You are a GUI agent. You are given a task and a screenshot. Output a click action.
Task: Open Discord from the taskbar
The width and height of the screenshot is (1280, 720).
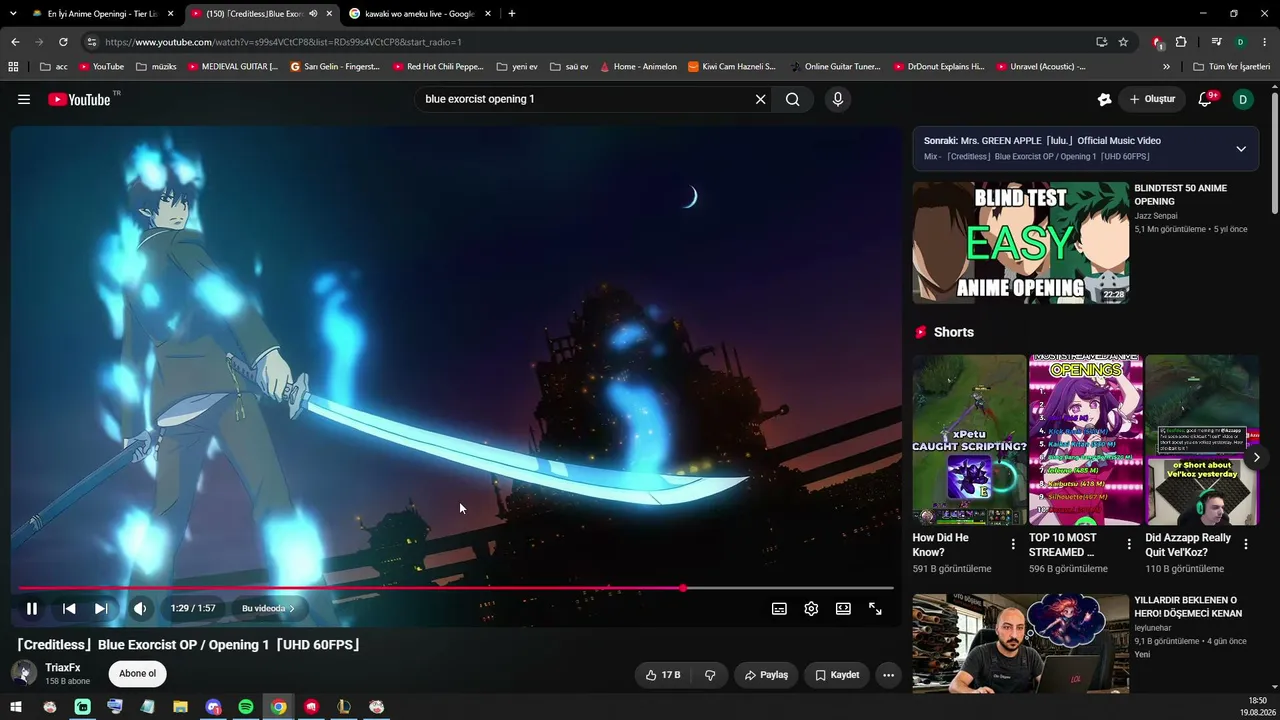(213, 707)
